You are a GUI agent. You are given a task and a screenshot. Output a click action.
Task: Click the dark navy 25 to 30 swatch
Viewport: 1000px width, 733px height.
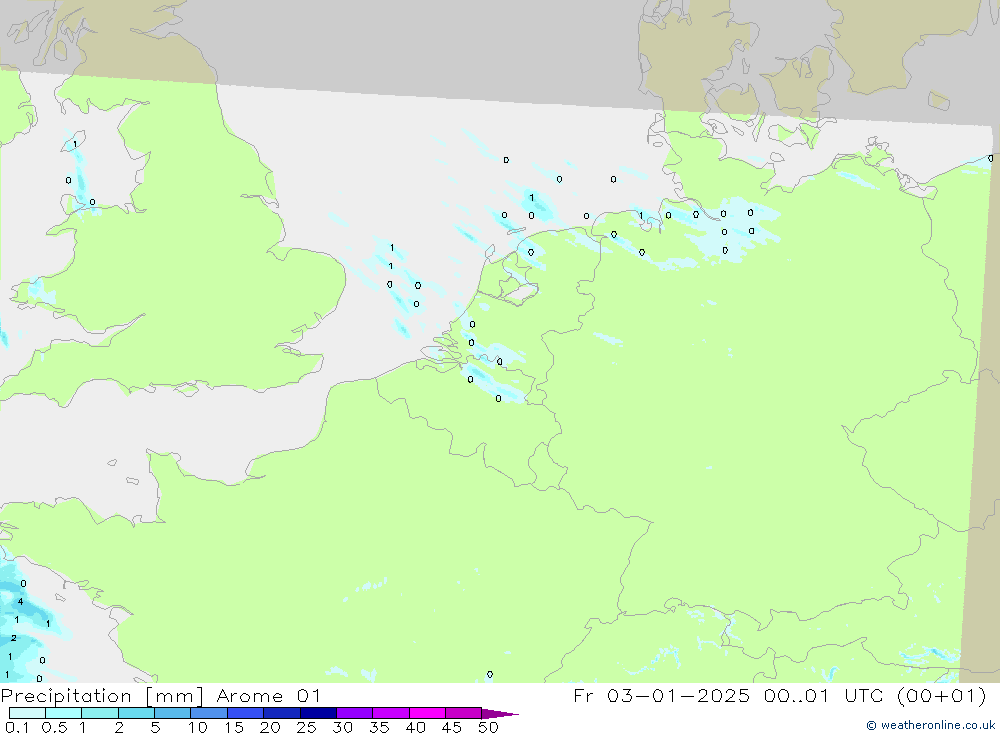coord(318,713)
